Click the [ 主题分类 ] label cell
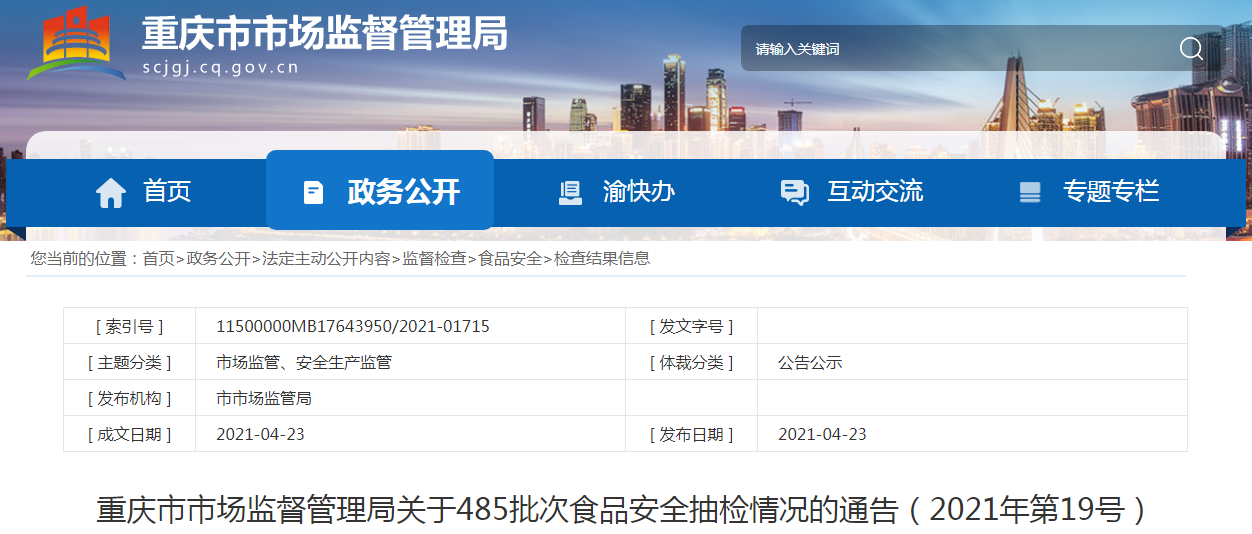Viewport: 1252px width, 534px height. click(129, 362)
